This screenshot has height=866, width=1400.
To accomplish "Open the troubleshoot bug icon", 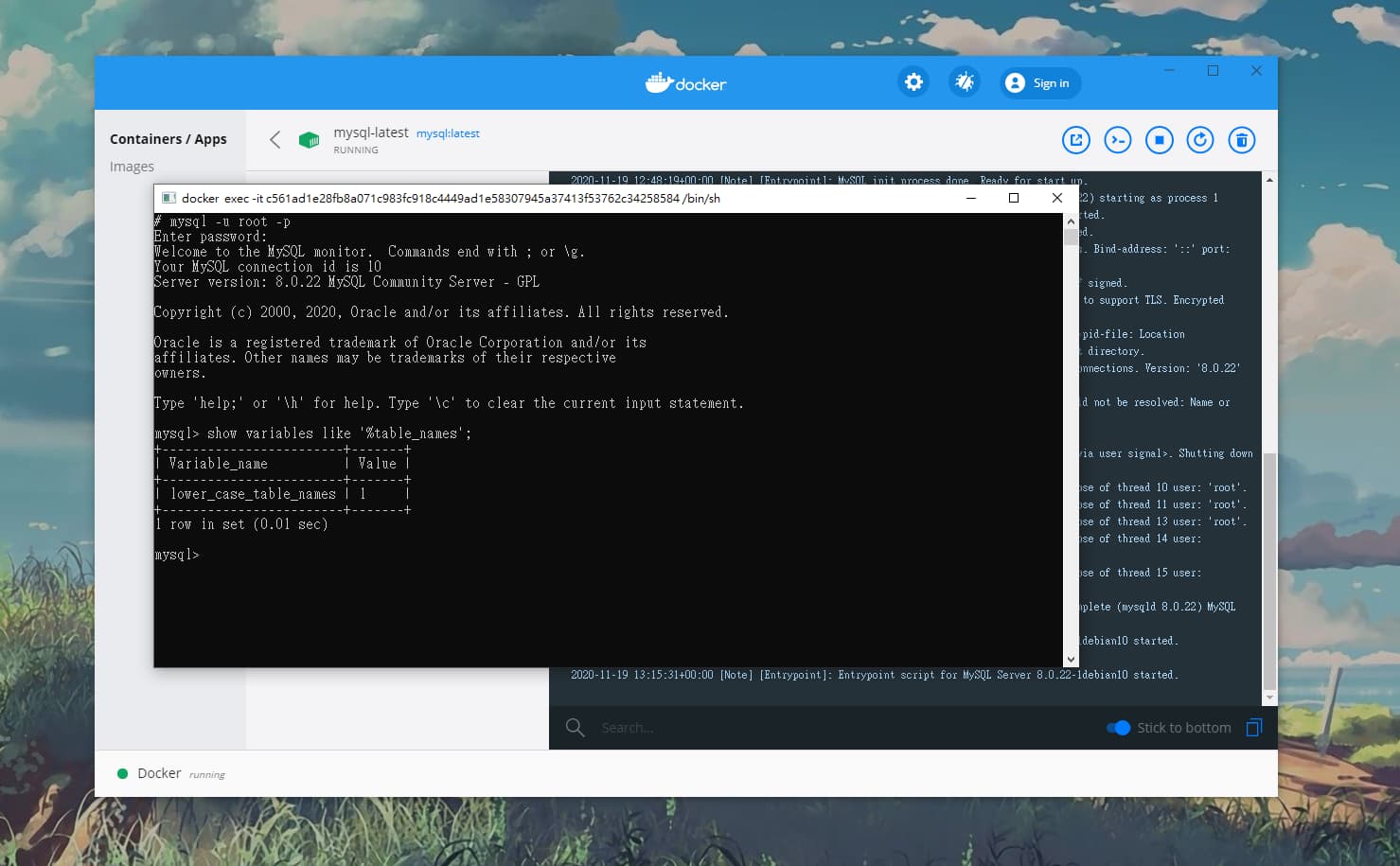I will (x=965, y=82).
